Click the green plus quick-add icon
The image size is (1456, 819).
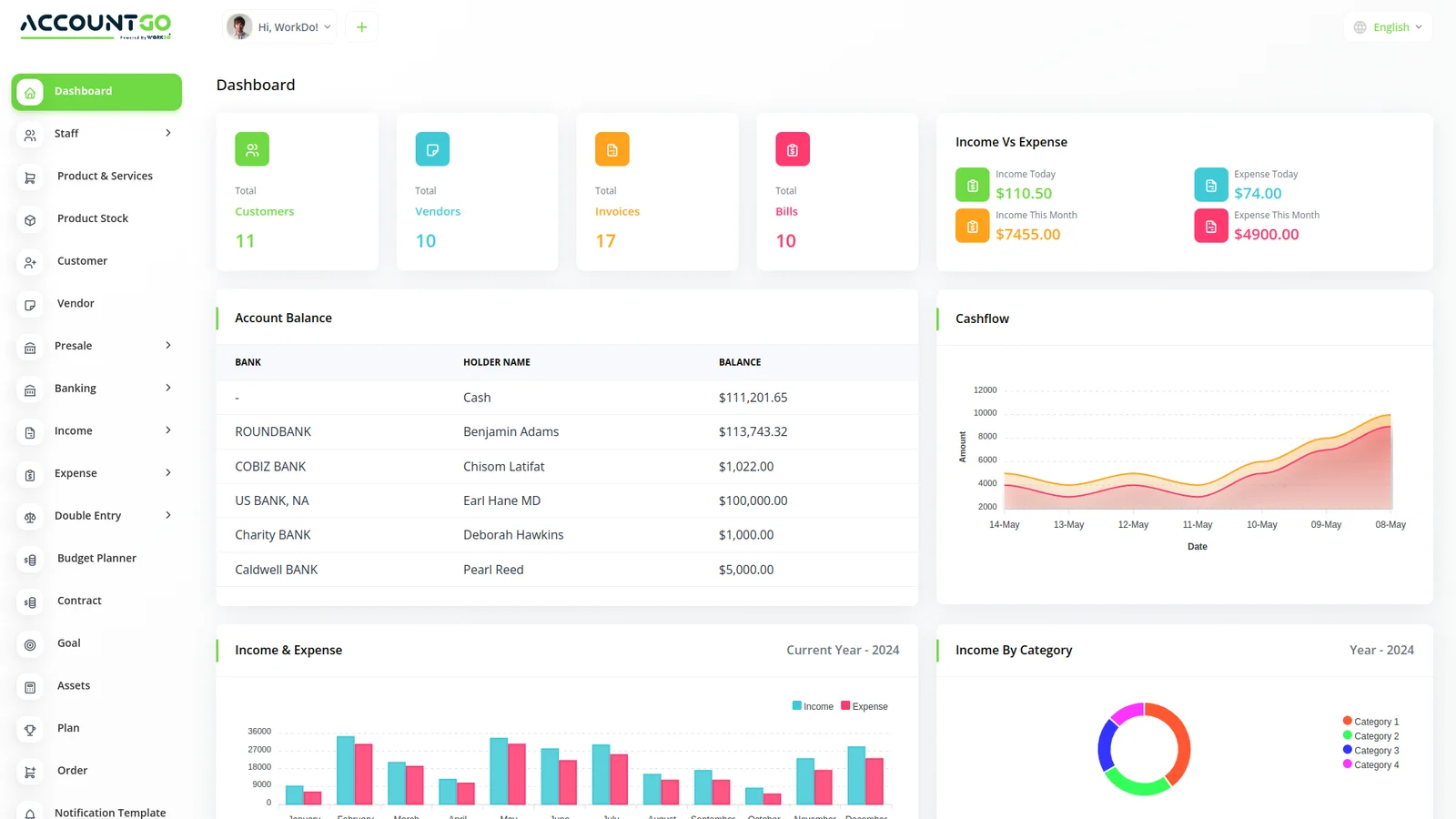point(361,27)
